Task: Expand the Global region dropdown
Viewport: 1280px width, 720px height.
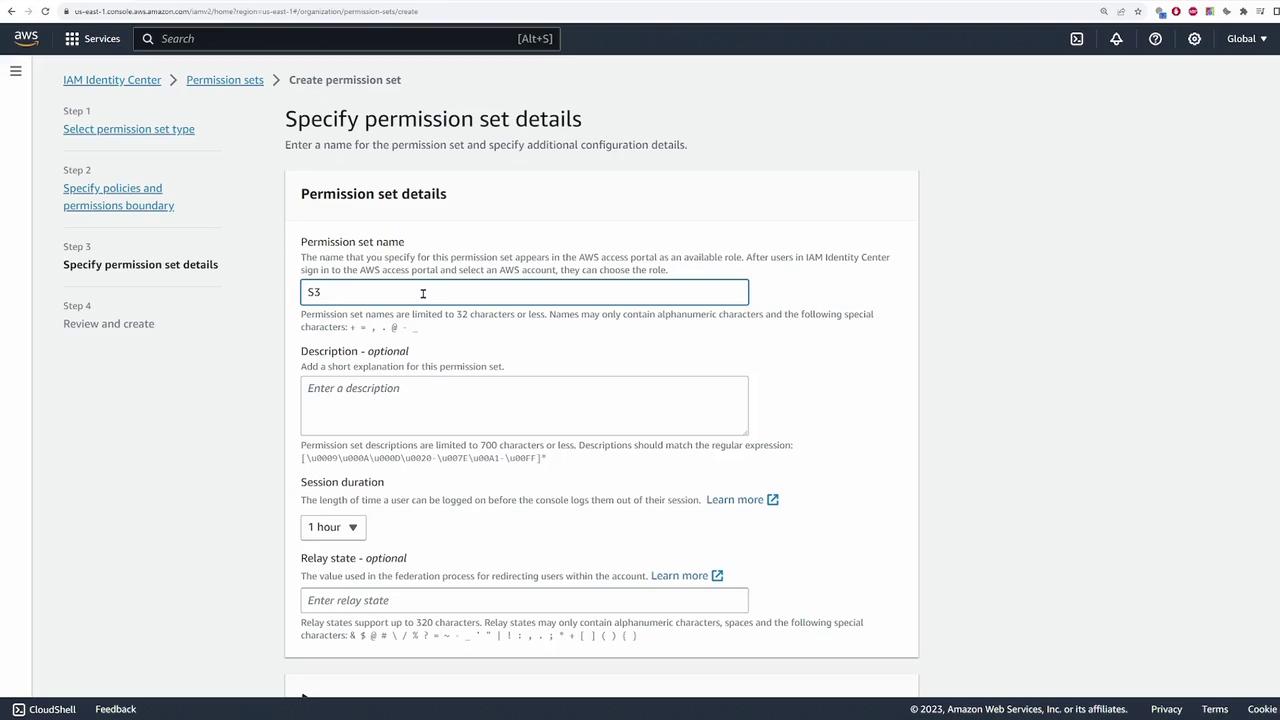Action: (1247, 39)
